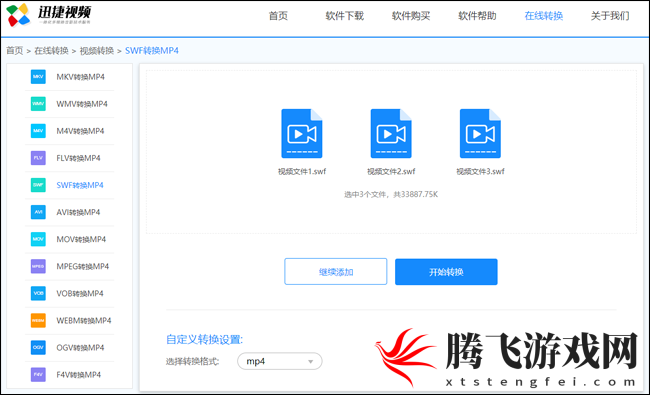Open SWF转换MP4 in the sidebar
The height and width of the screenshot is (395, 650).
(80, 185)
